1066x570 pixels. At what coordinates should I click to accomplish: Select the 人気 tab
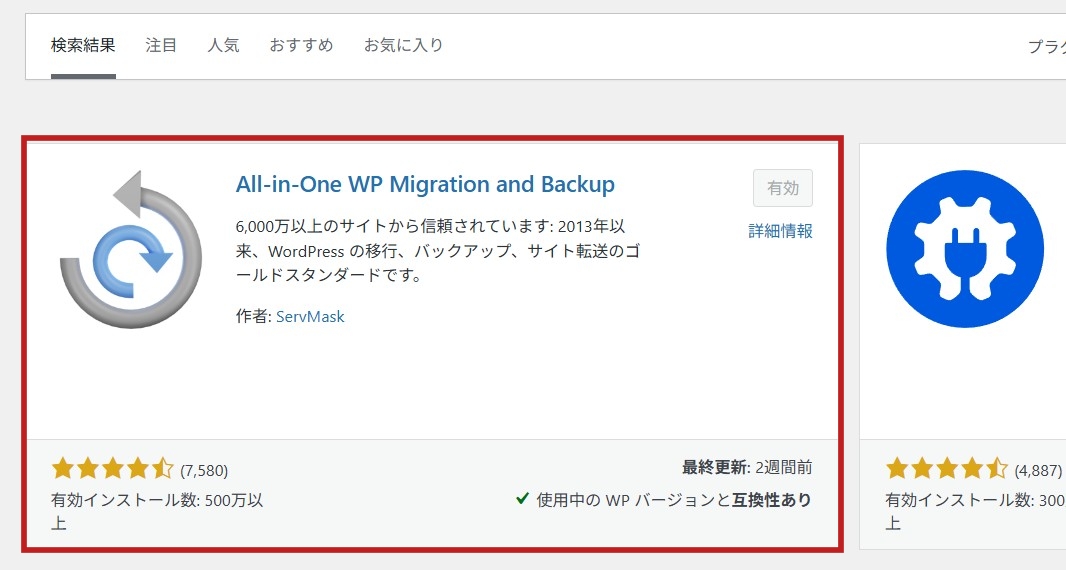223,45
